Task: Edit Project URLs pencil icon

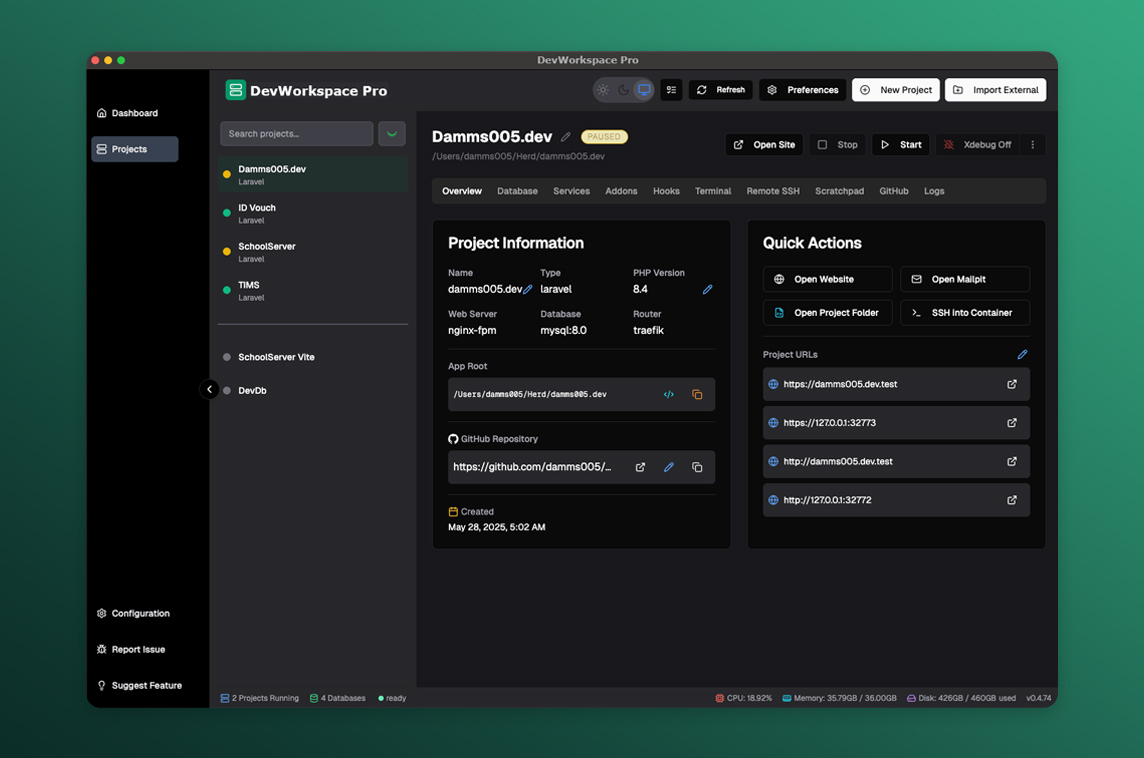Action: [1022, 355]
